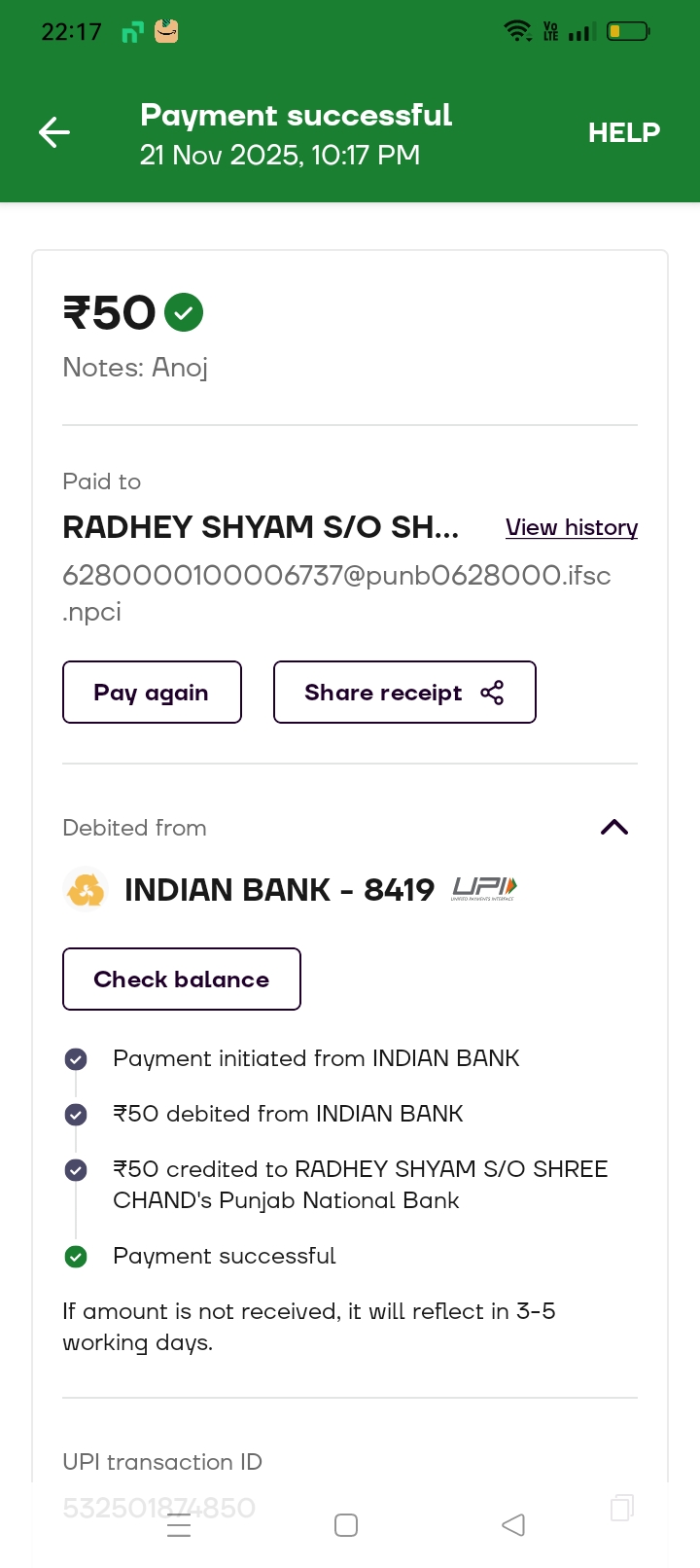This screenshot has height=1568, width=700.
Task: Tap the green success checkmark beside ₹50
Action: [x=184, y=312]
